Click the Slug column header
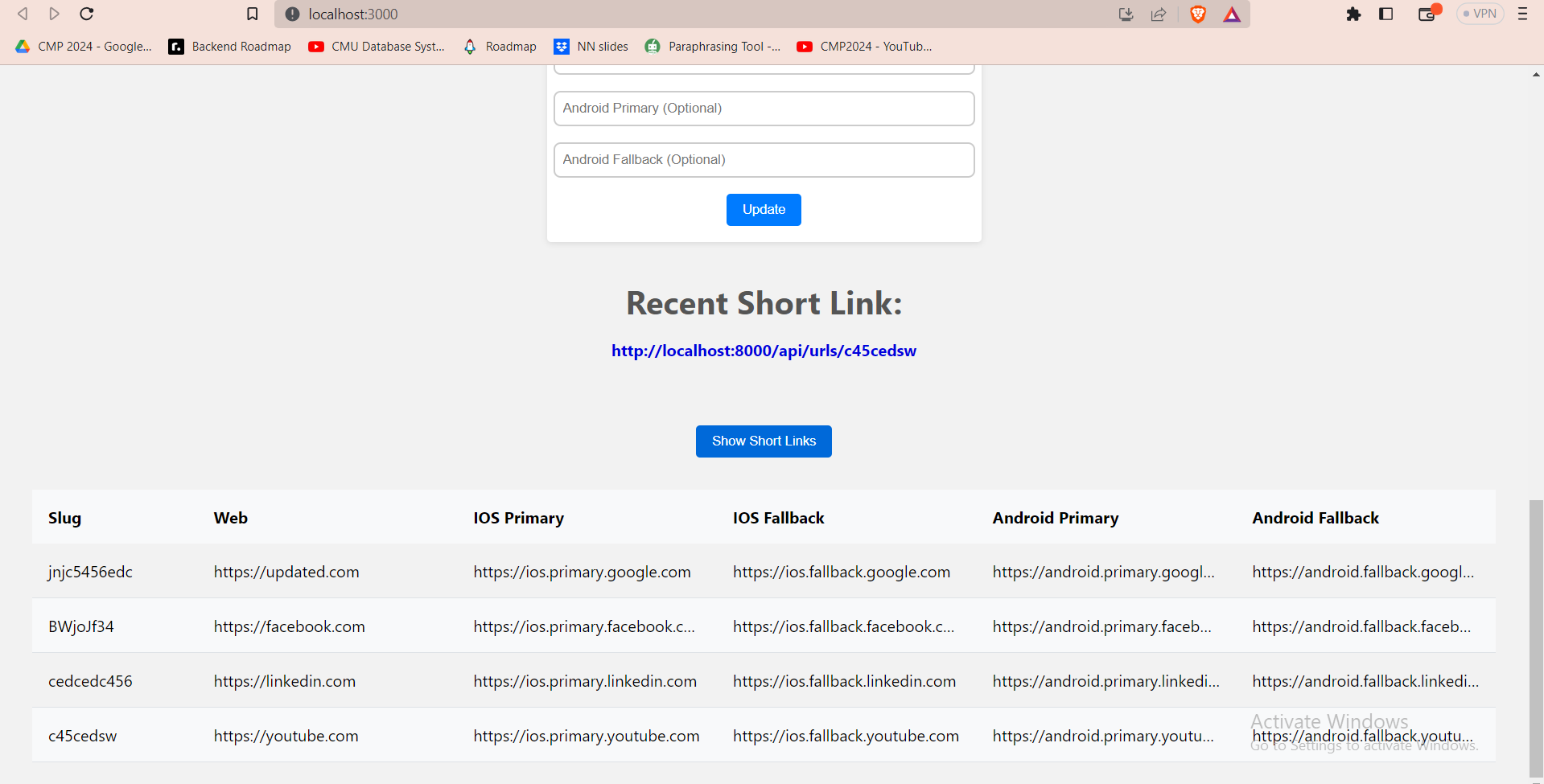 64,518
